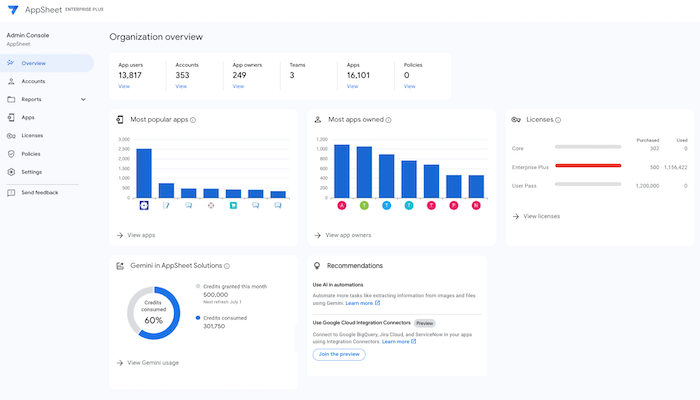Click external-link icon after Integration Connectors Learn more

pos(413,342)
